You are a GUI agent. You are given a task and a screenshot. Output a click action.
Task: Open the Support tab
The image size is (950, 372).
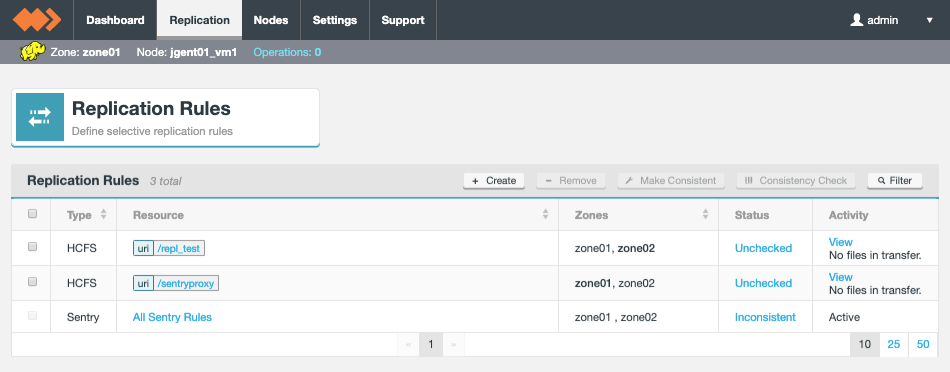[403, 20]
